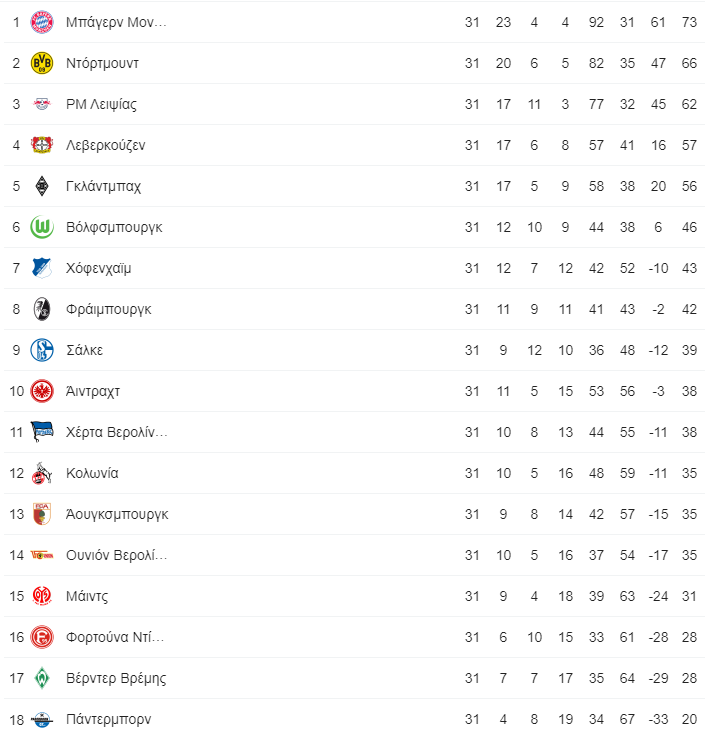Viewport: 725px width, 747px height.
Task: Open the Ντόρτμουντ team link
Action: click(102, 63)
